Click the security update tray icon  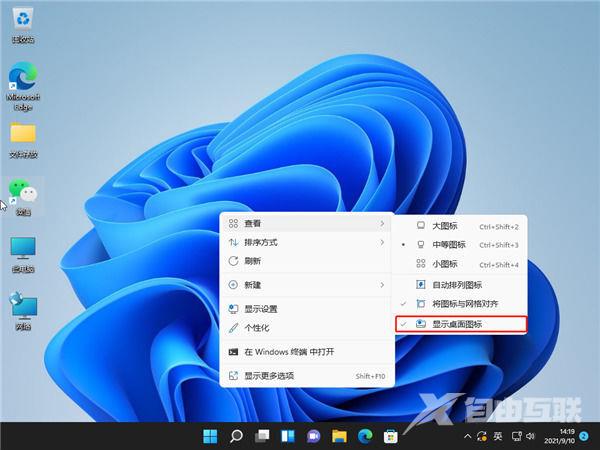[482, 436]
